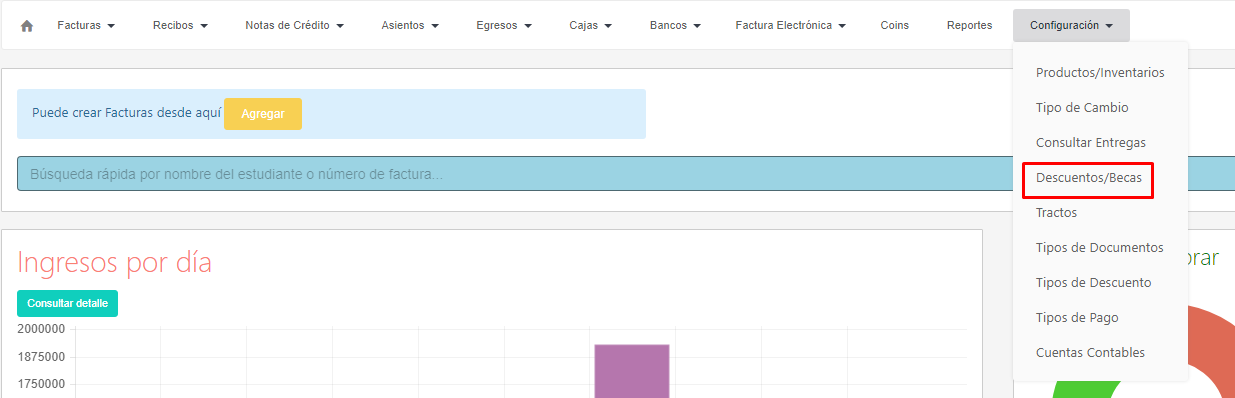Open the Bancos dropdown
The width and height of the screenshot is (1235, 398).
point(675,26)
